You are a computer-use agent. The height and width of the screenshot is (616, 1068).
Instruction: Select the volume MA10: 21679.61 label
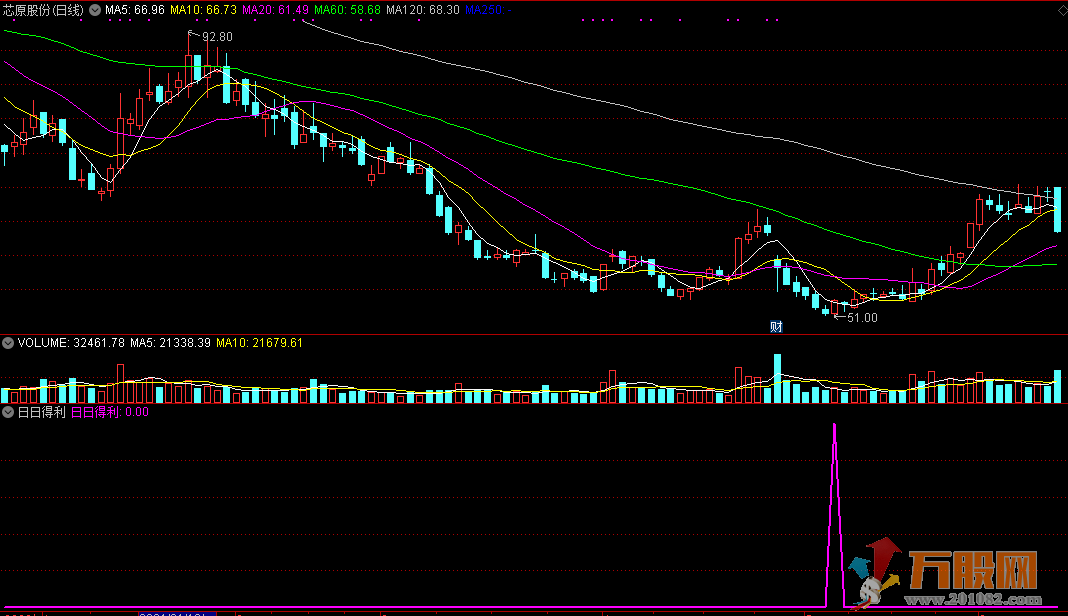[x=260, y=343]
